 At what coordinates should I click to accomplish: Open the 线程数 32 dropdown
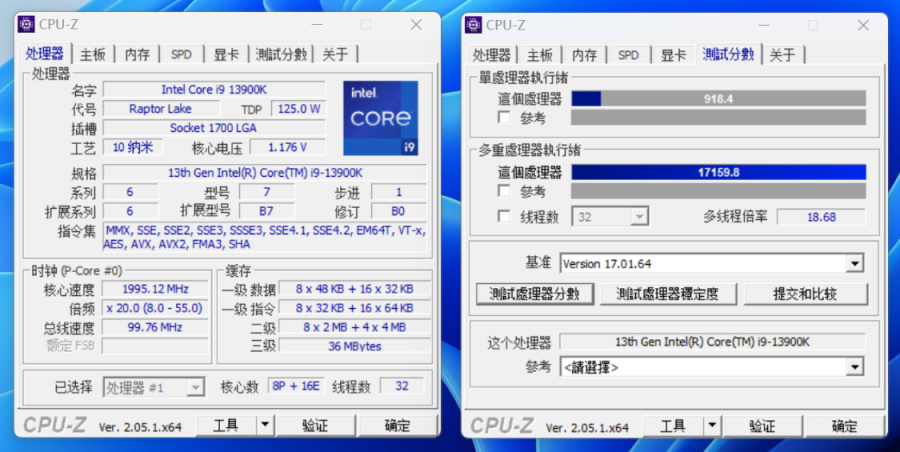click(x=610, y=217)
